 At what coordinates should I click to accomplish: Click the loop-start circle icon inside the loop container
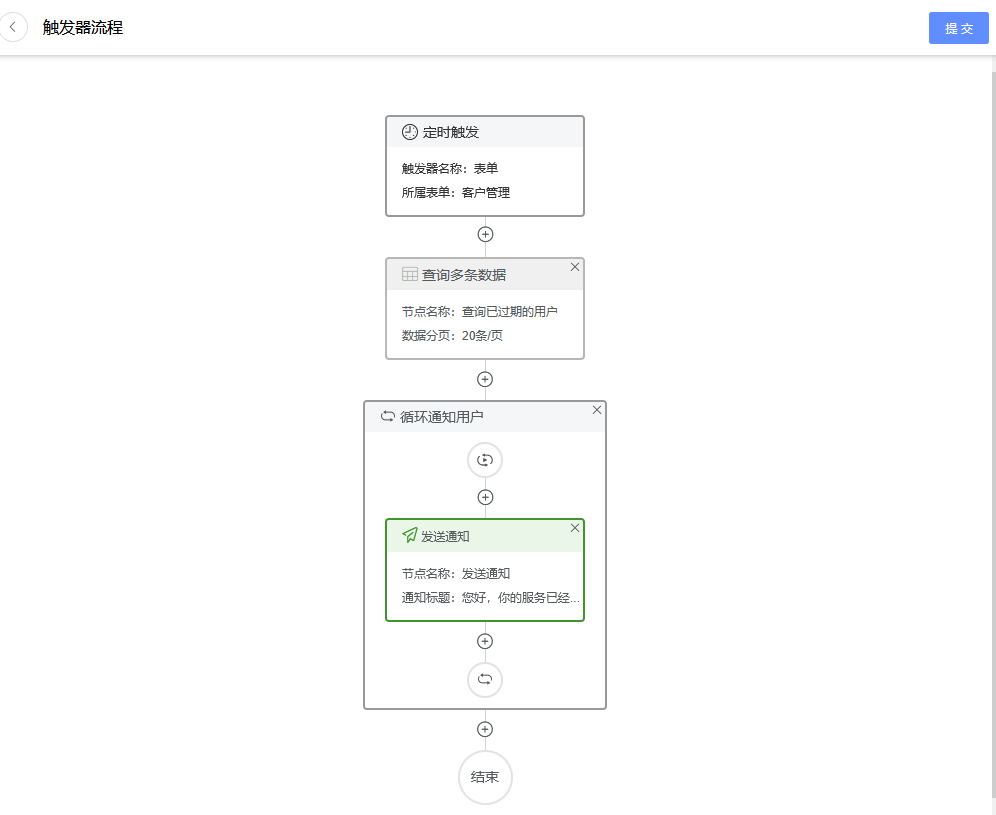tap(485, 460)
